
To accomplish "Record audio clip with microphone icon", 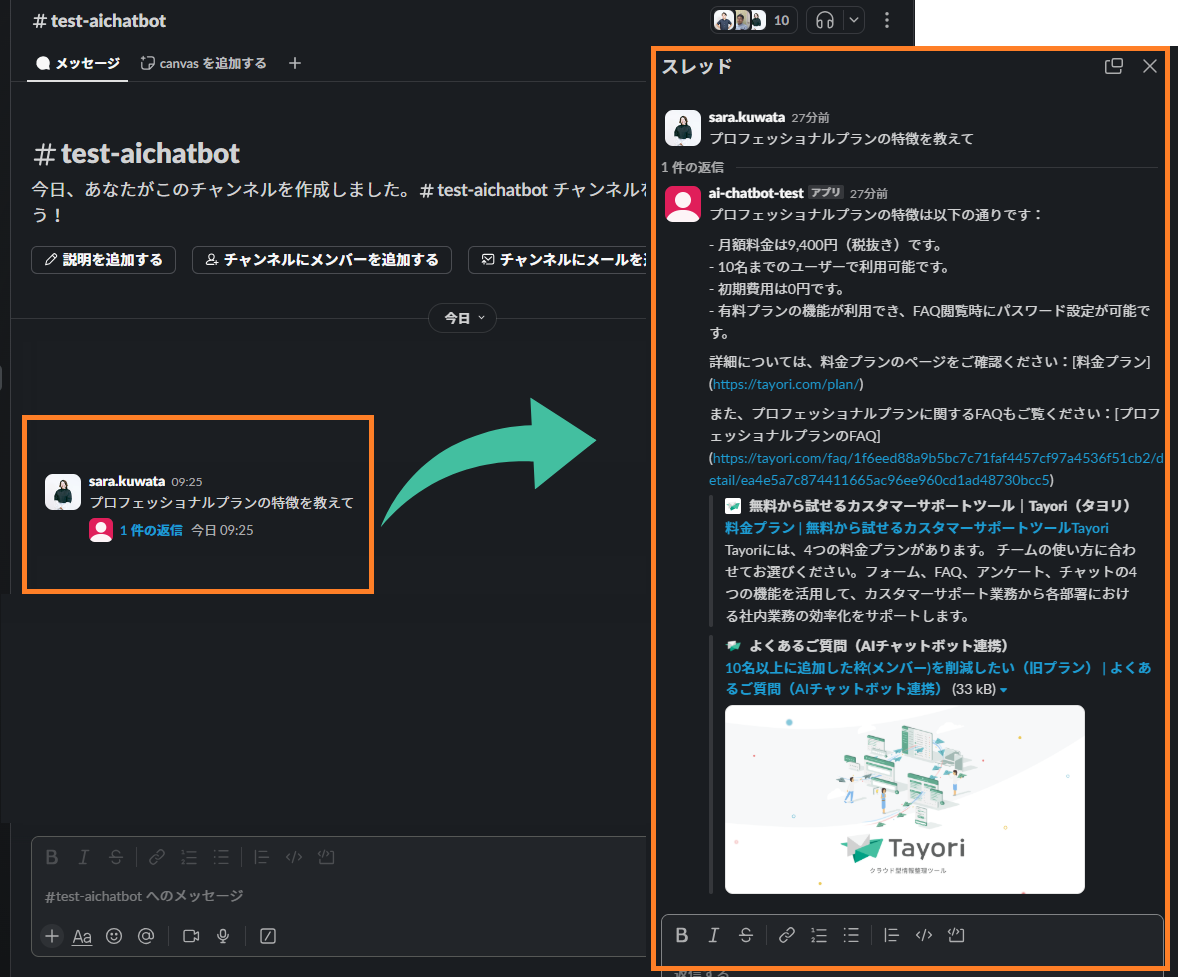I will point(224,936).
